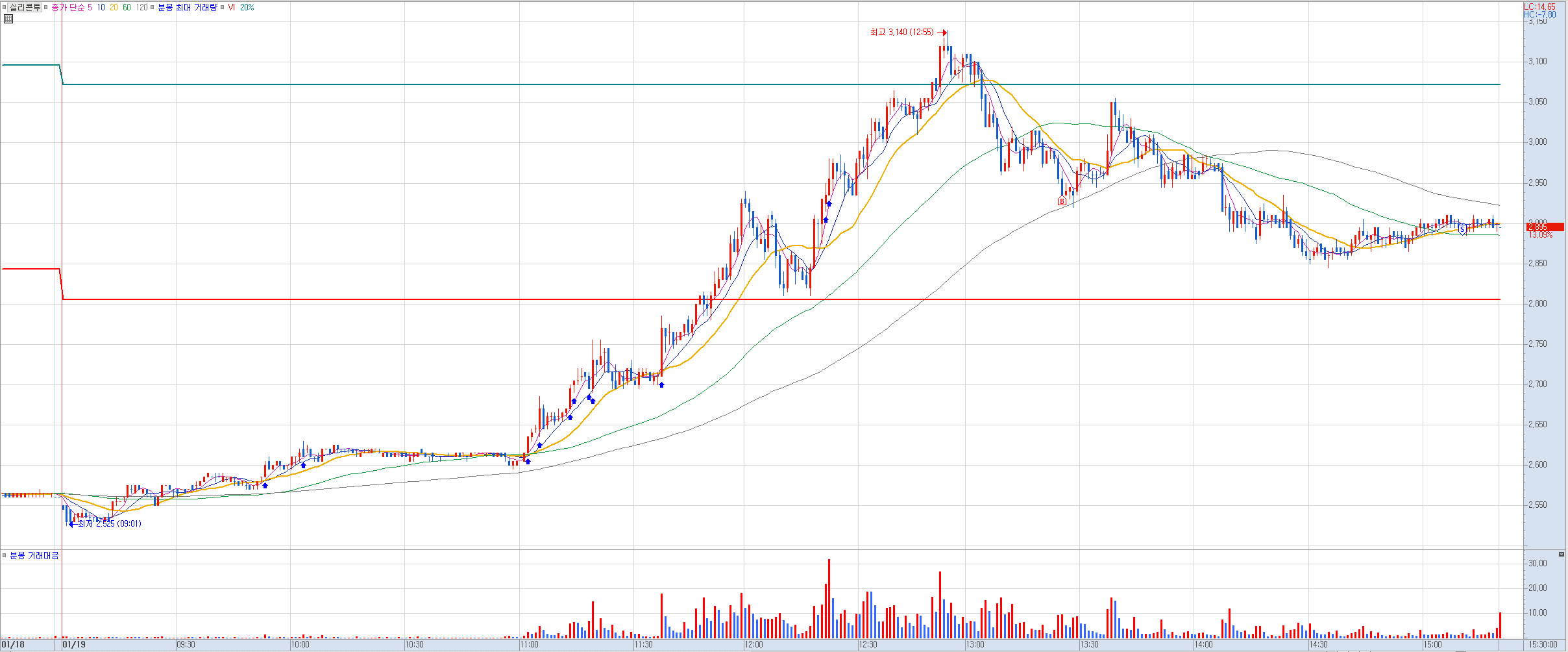Click the 분봉 거래대금 pane title
The image size is (1568, 652).
[34, 555]
